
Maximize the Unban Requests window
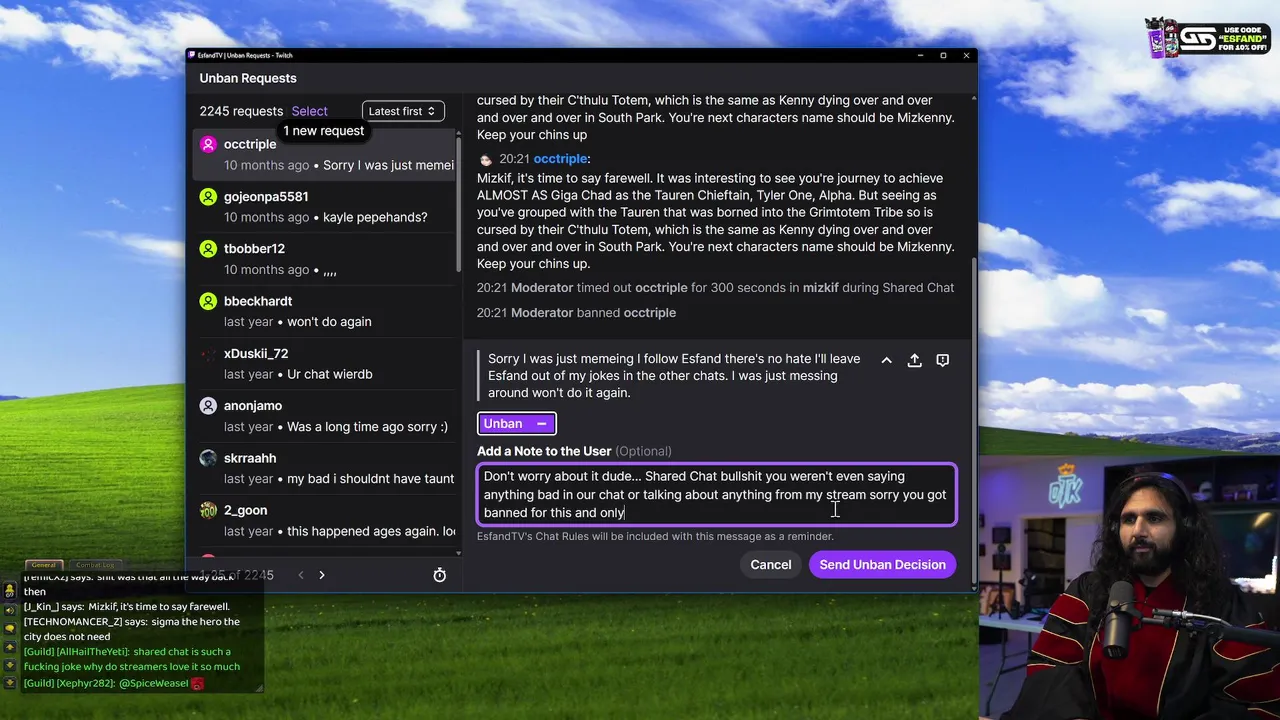click(x=943, y=56)
